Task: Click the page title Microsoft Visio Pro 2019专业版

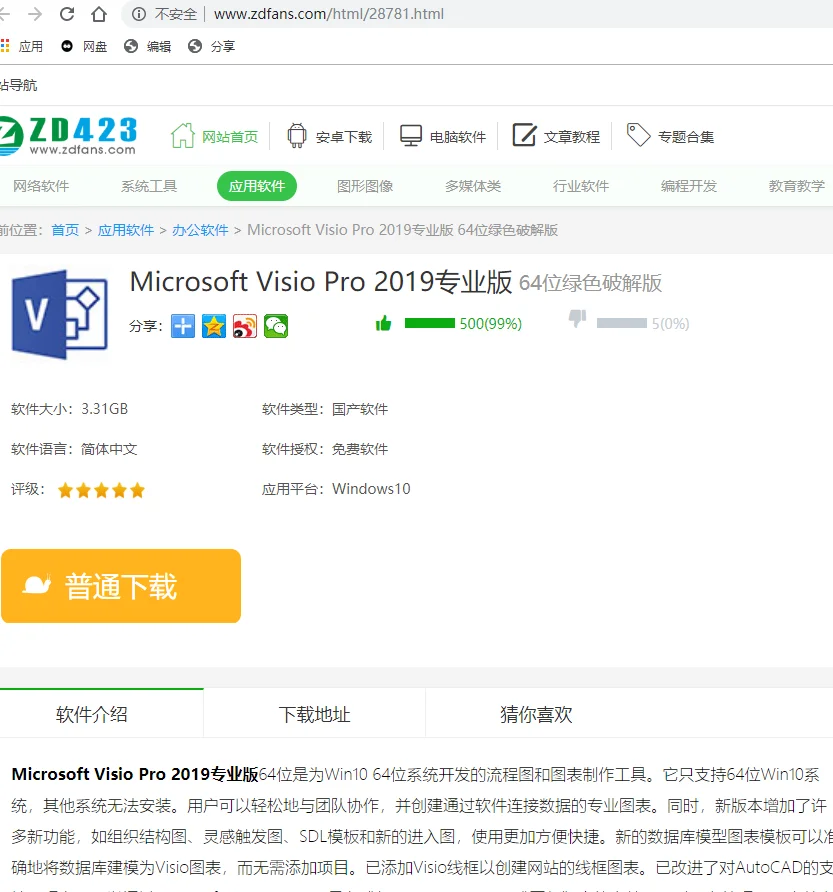Action: 321,282
